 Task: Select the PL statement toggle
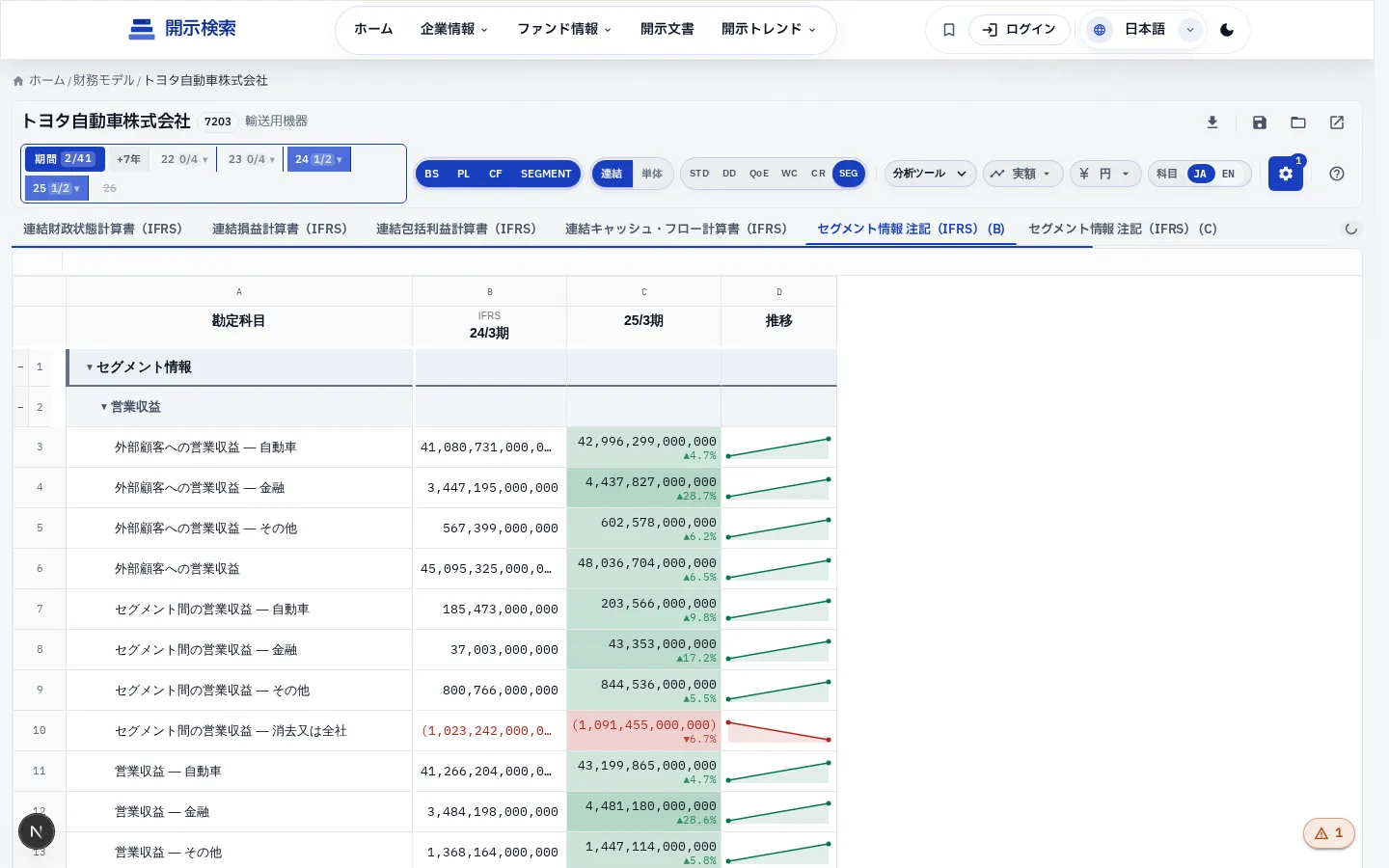(463, 174)
